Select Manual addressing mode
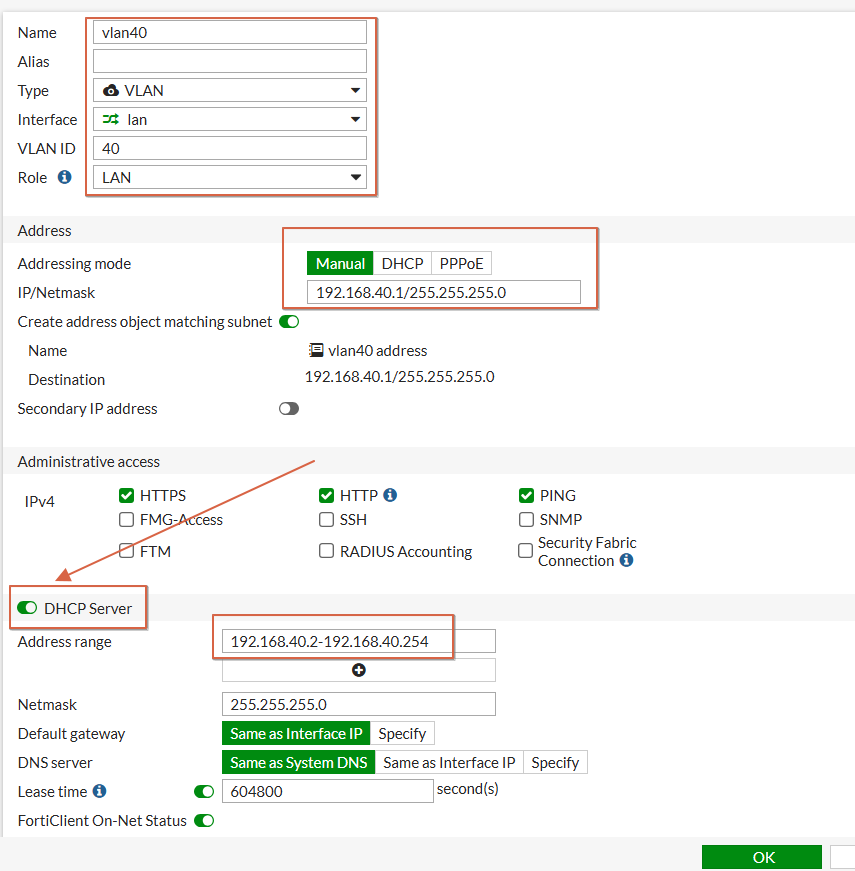Viewport: 855px width, 871px height. tap(340, 263)
